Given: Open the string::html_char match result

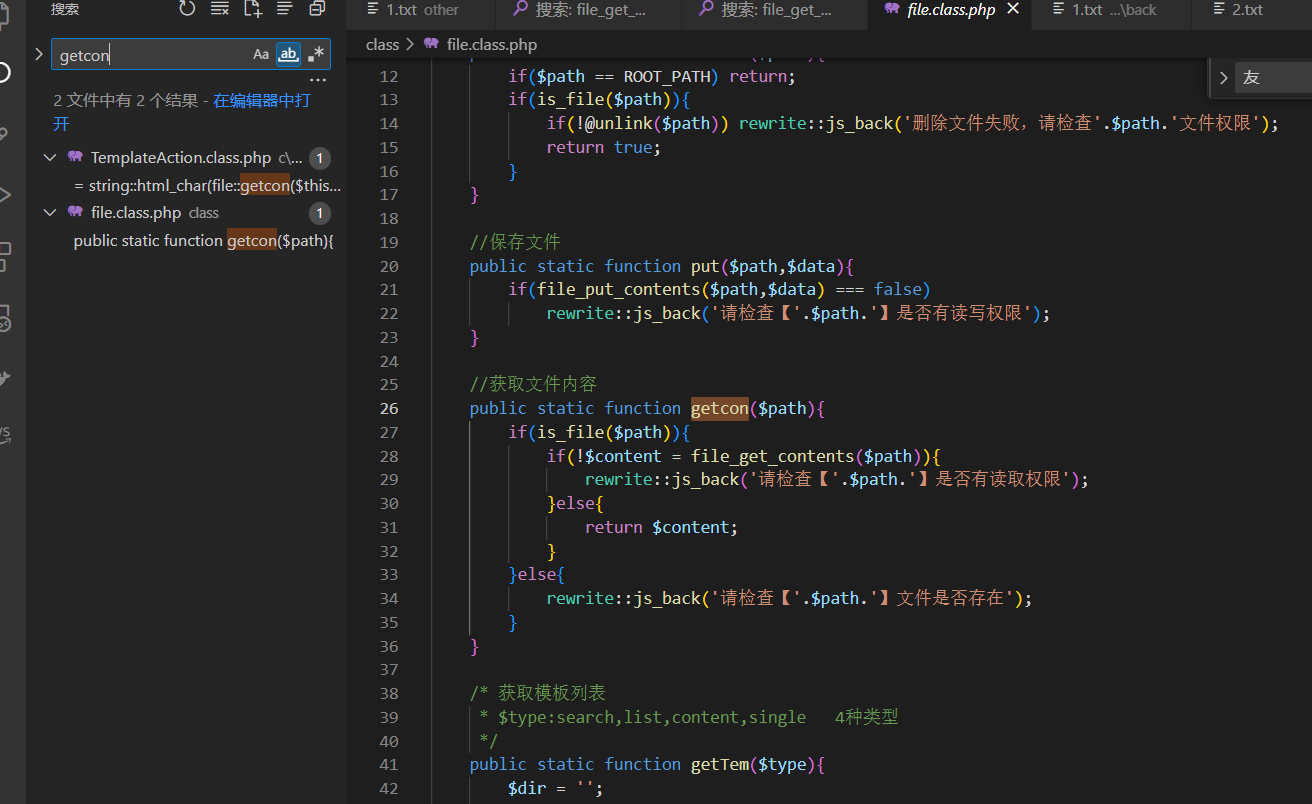Looking at the screenshot, I should pos(207,185).
